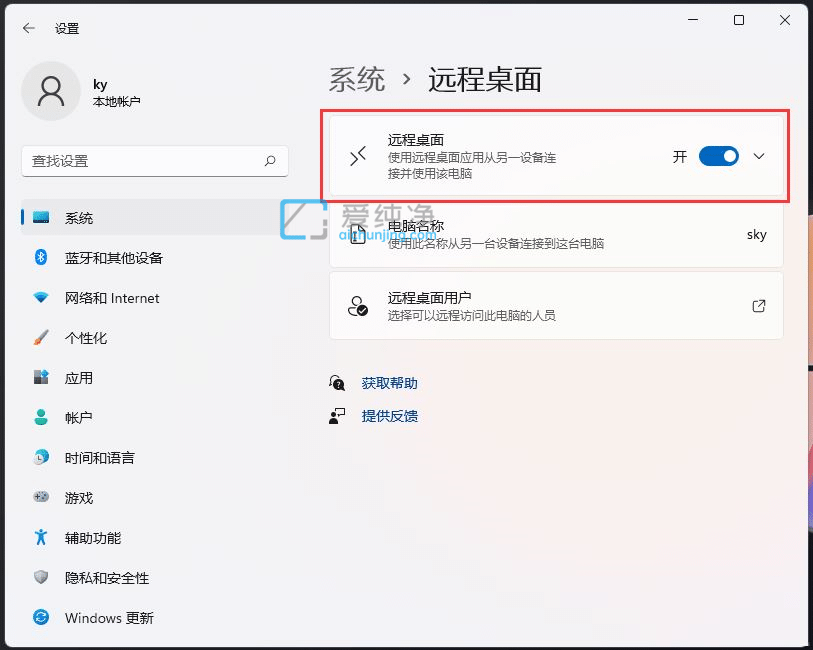Click the ky user avatar icon
This screenshot has width=813, height=650.
tap(51, 91)
